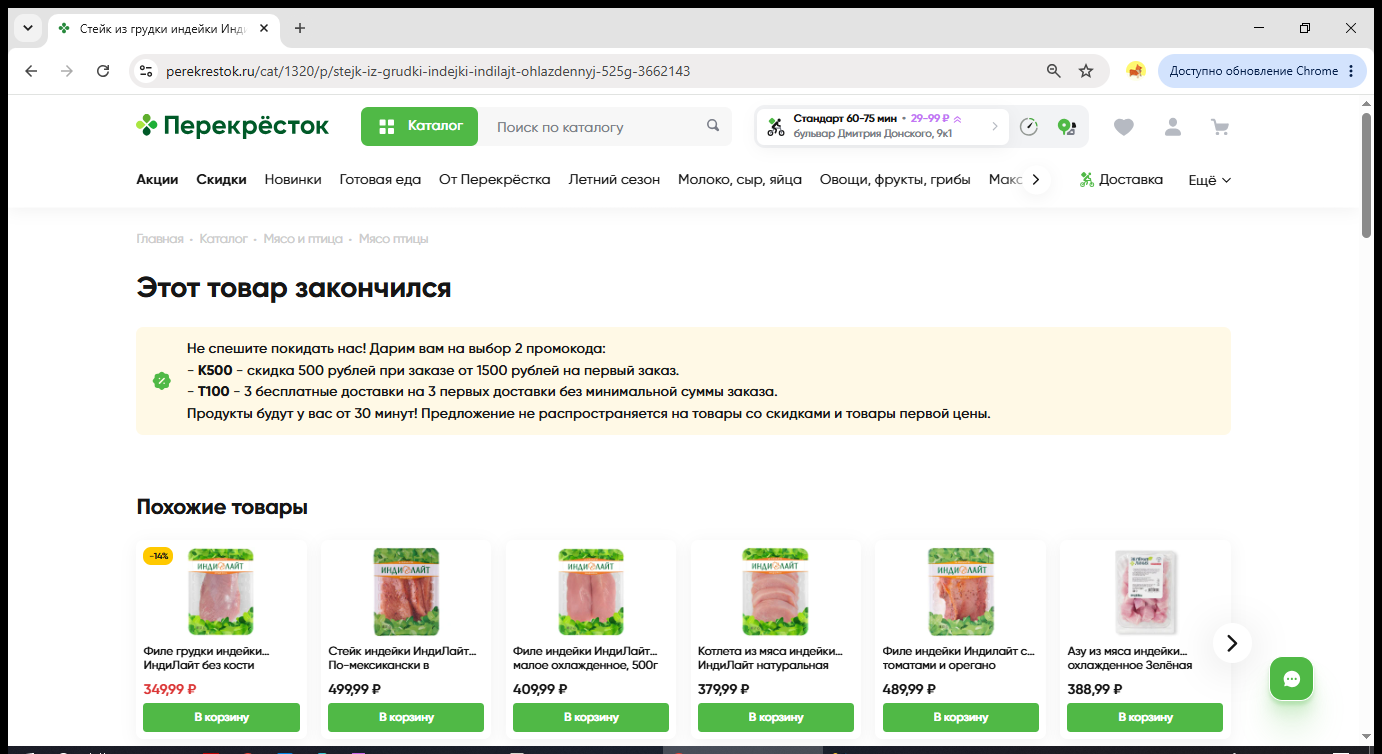Viewport: 1382px width, 754px height.
Task: Go to the Главная breadcrumb
Action: coord(160,239)
